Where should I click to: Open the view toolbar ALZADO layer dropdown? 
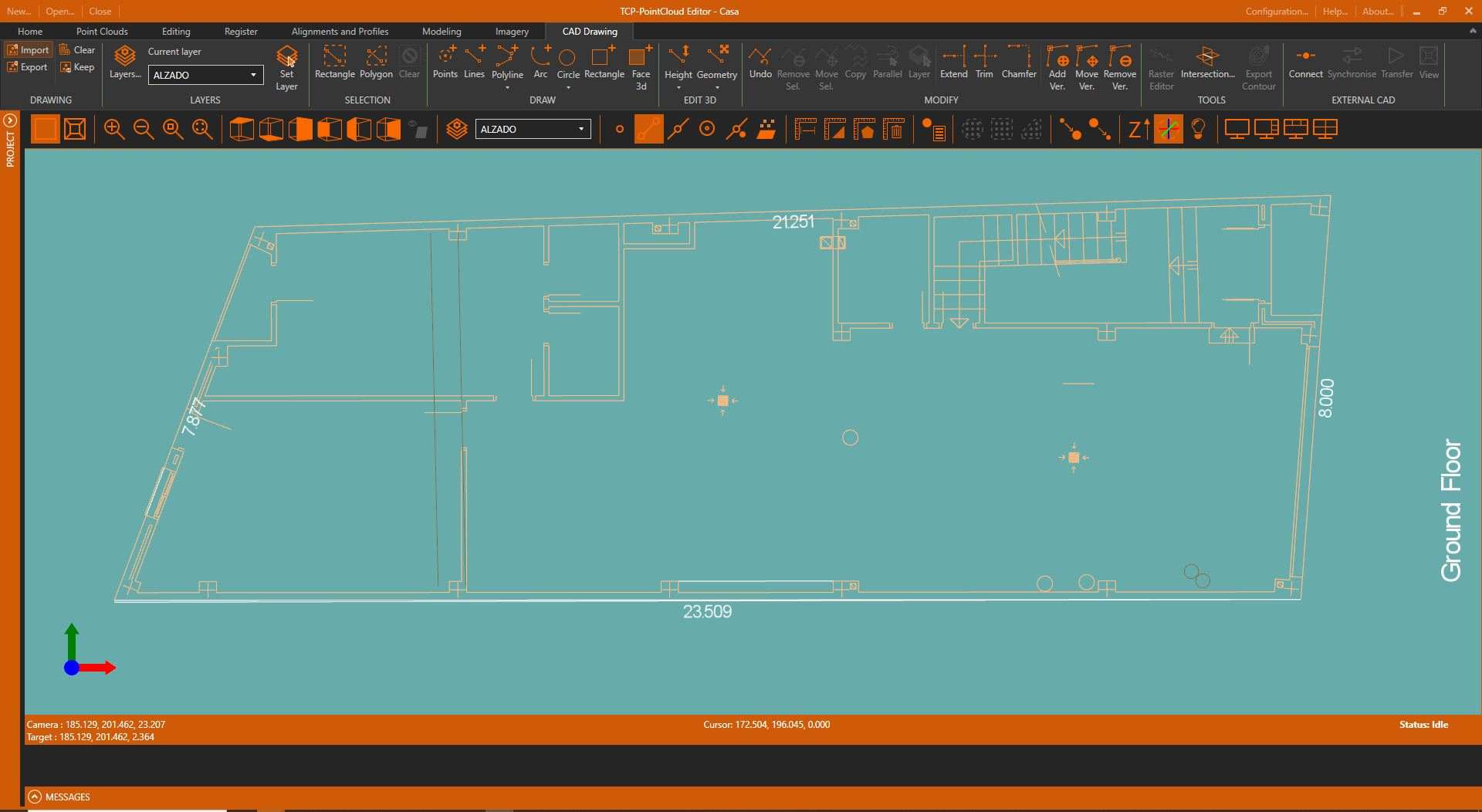(533, 130)
